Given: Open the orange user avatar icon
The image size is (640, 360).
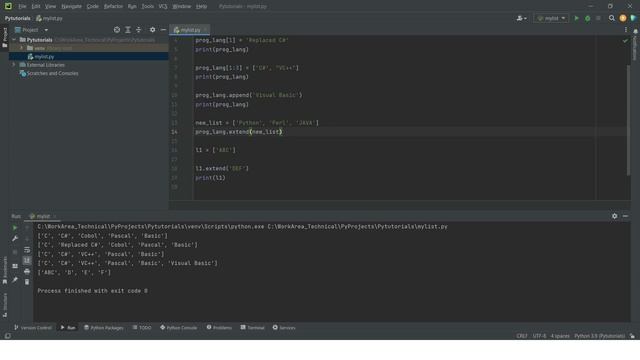Looking at the screenshot, I should pyautogui.click(x=622, y=18).
